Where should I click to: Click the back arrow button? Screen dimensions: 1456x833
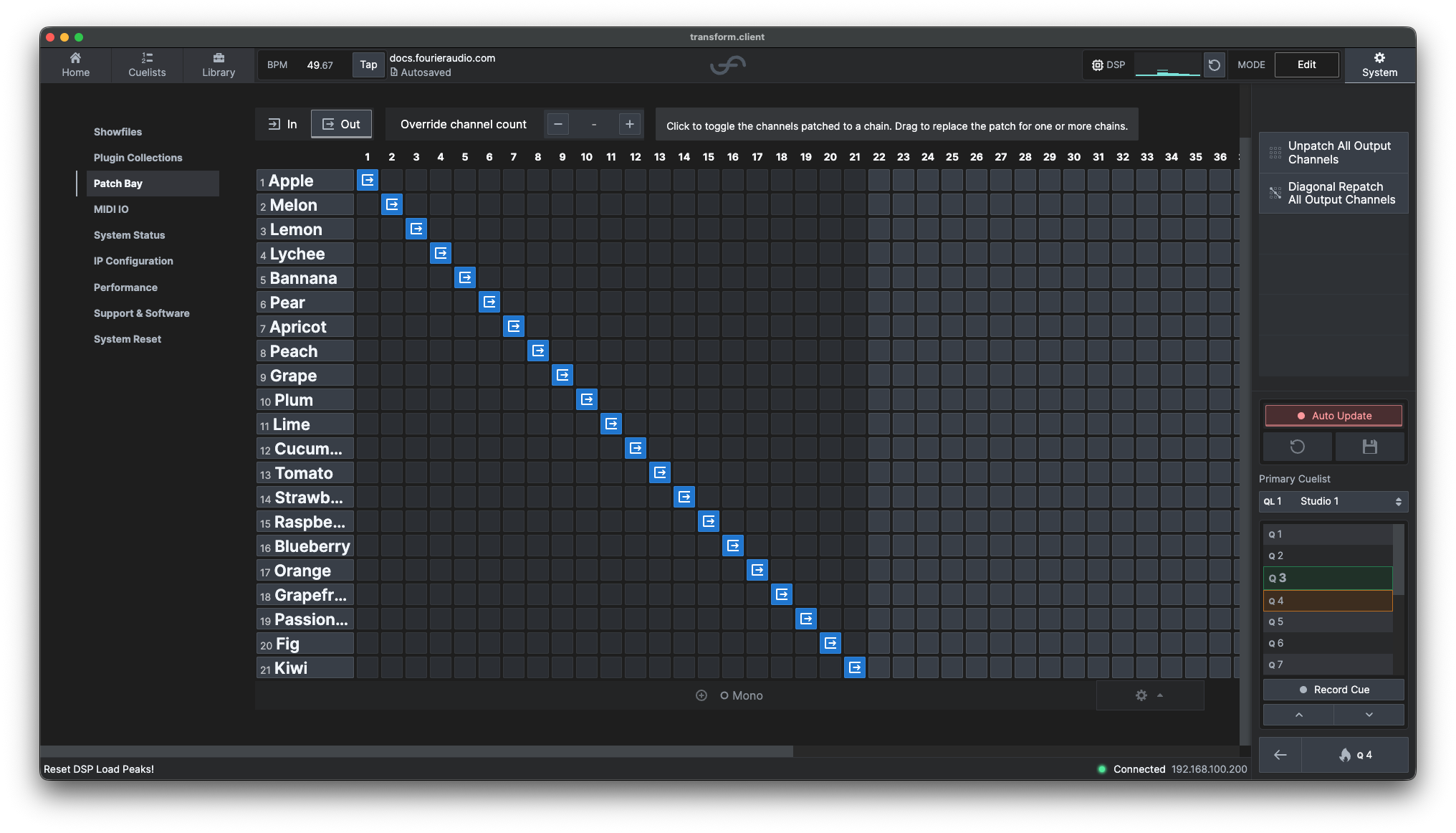1280,755
